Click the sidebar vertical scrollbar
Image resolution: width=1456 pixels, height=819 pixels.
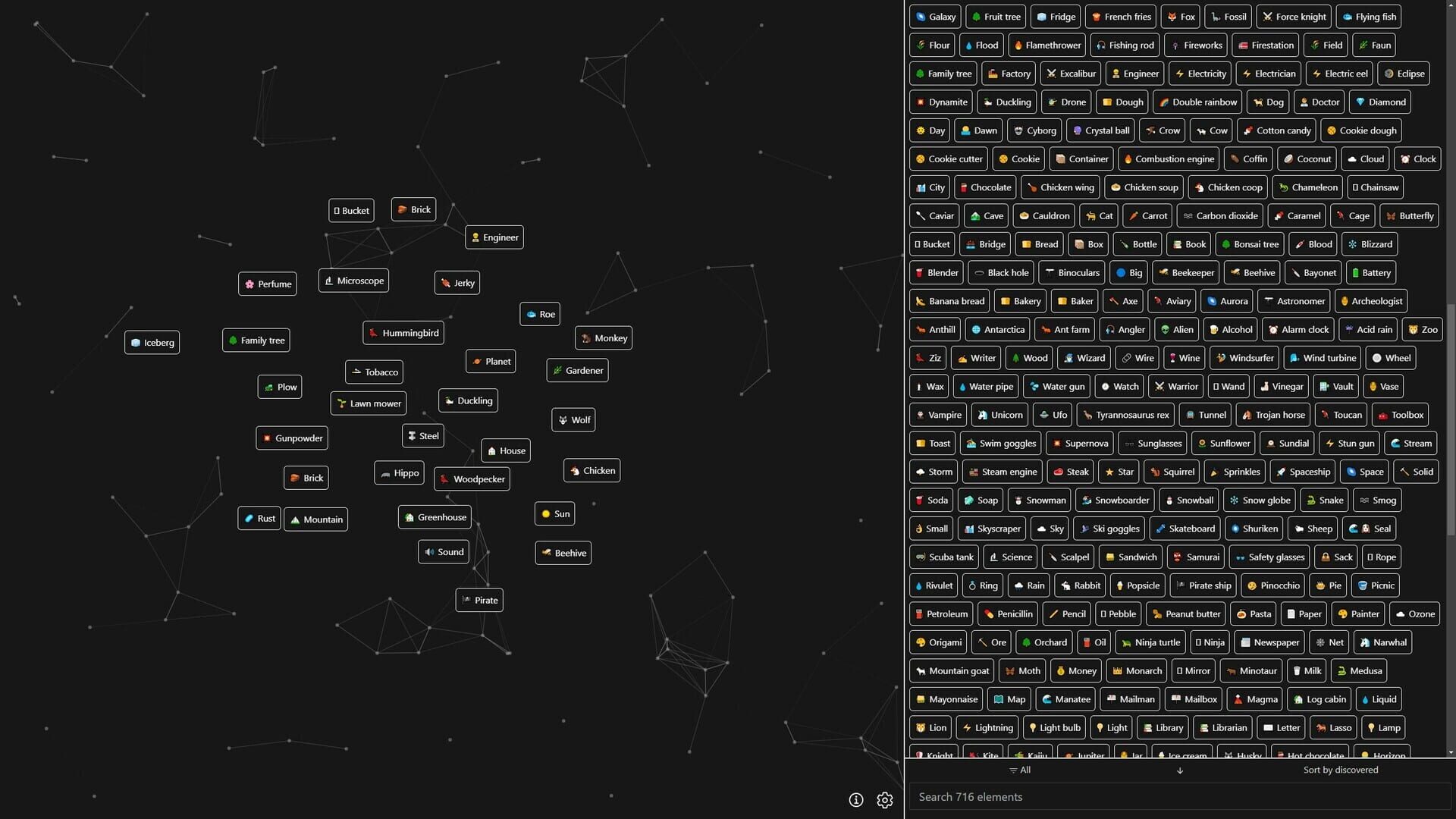(1451, 417)
